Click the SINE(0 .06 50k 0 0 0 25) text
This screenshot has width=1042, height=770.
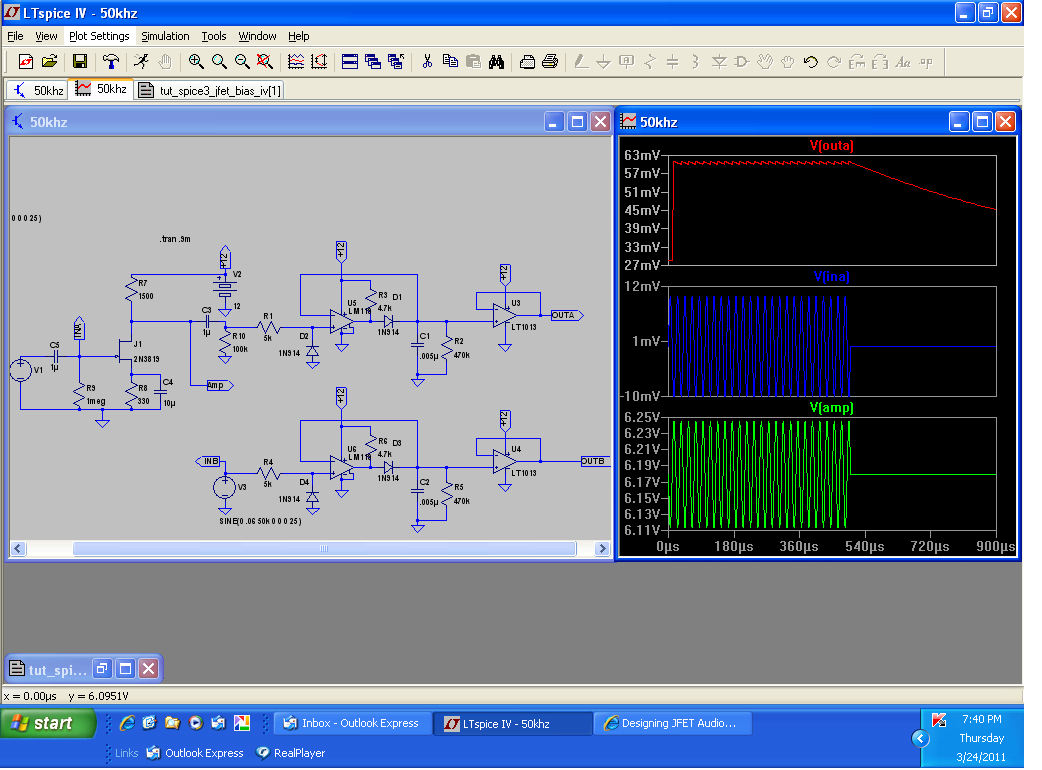click(260, 522)
